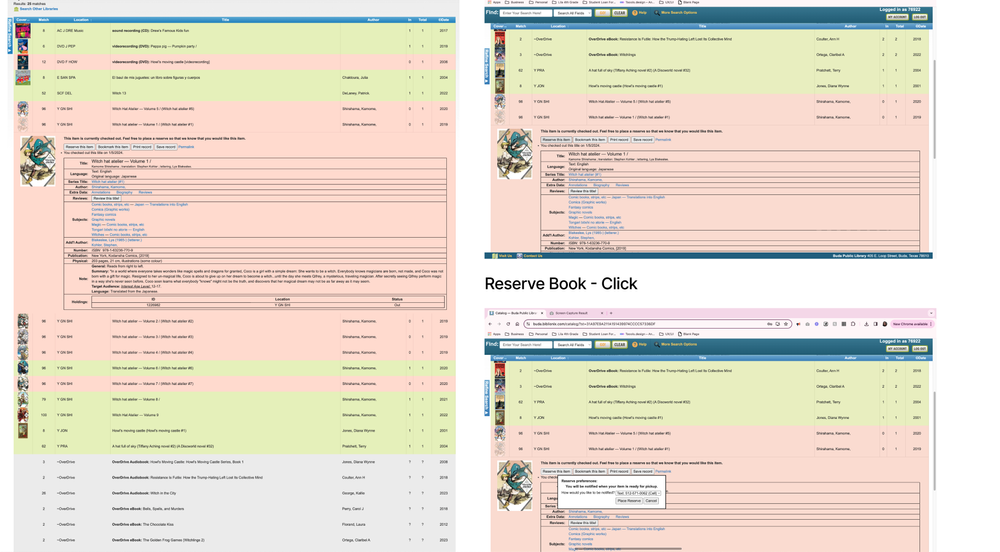Viewport: 1000px width, 552px height.
Task: Open the Apps bookmark shortcut in browser window
Action: pyautogui.click(x=494, y=334)
